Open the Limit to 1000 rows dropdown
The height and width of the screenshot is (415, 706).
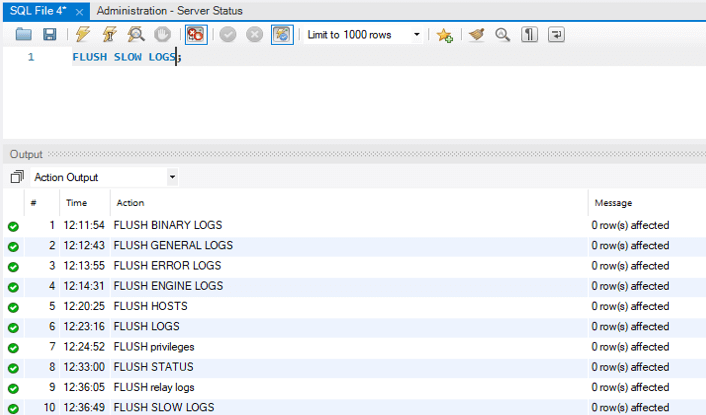[x=363, y=35]
